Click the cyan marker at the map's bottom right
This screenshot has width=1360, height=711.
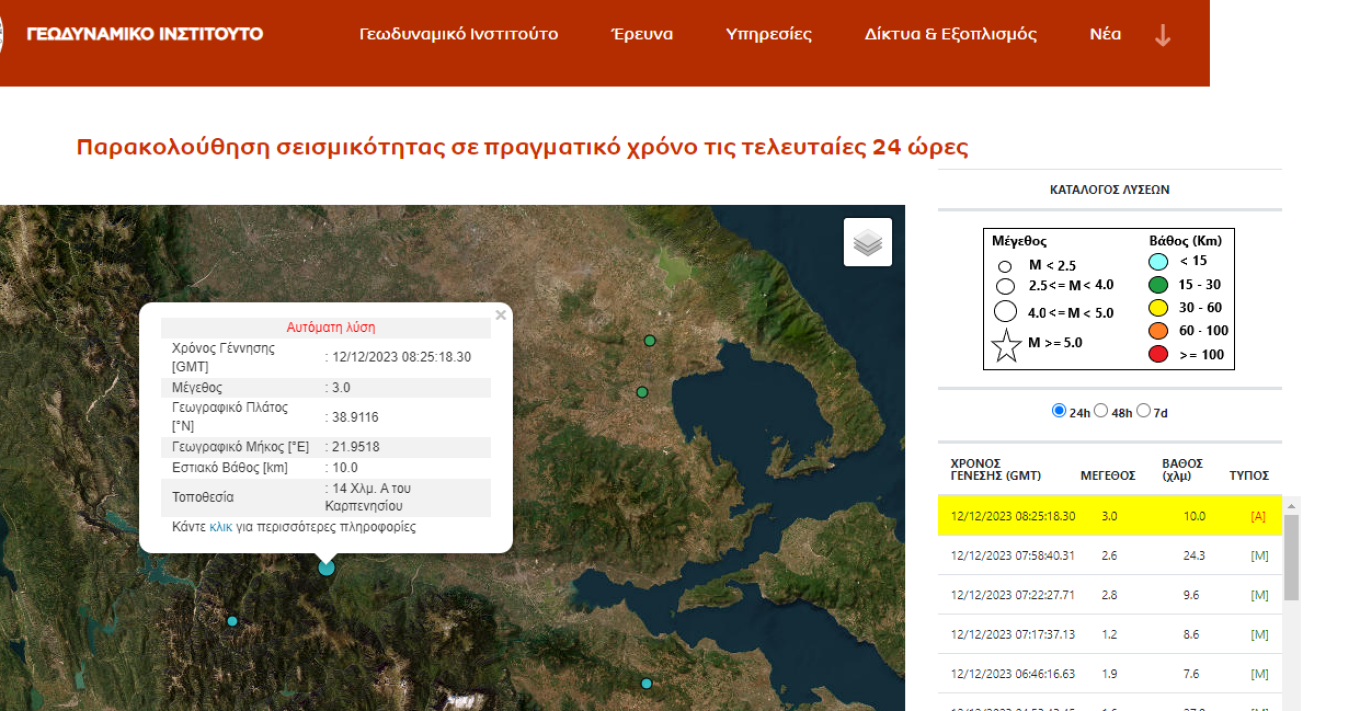[646, 684]
